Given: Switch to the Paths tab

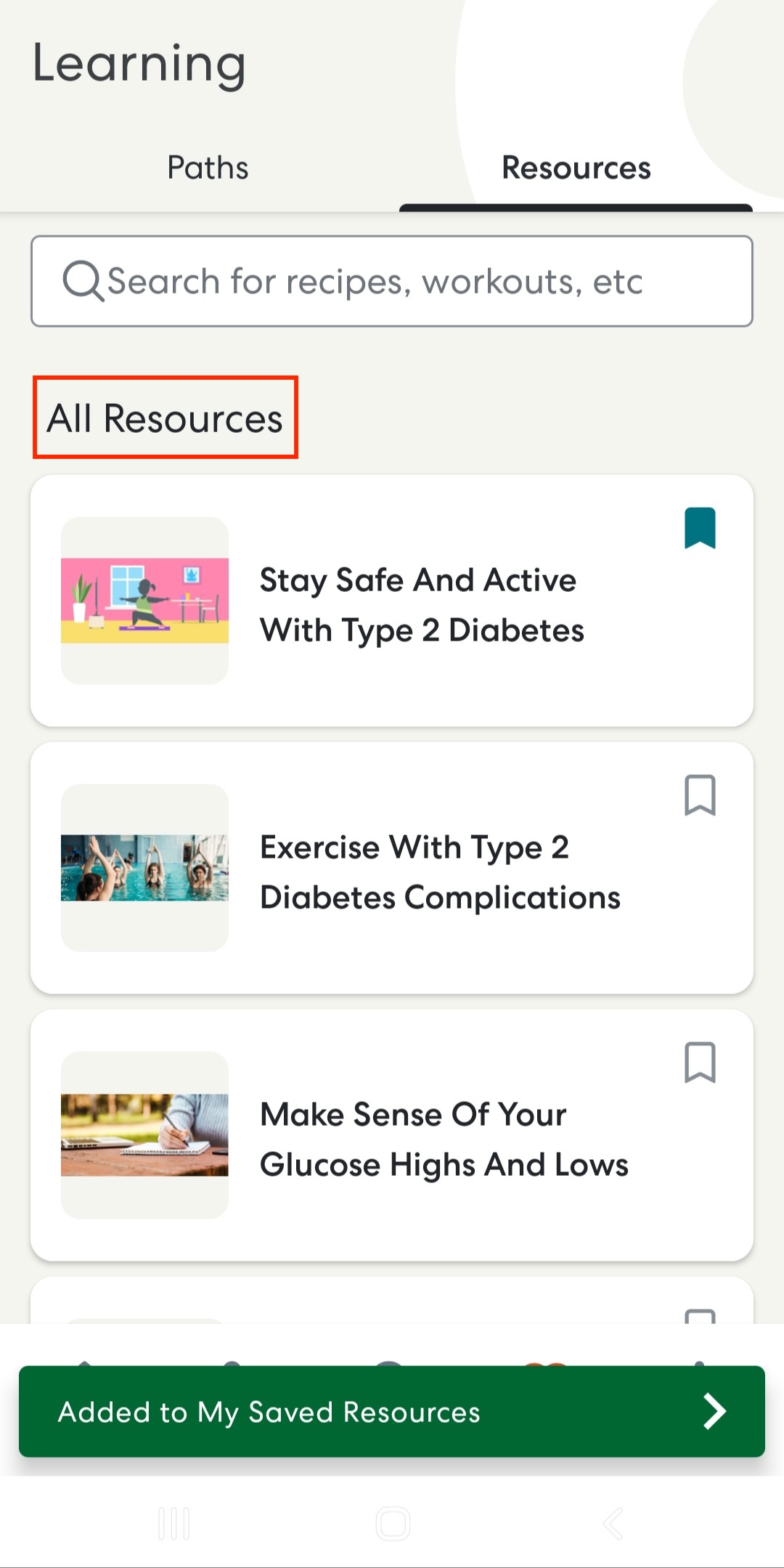Looking at the screenshot, I should (x=208, y=168).
